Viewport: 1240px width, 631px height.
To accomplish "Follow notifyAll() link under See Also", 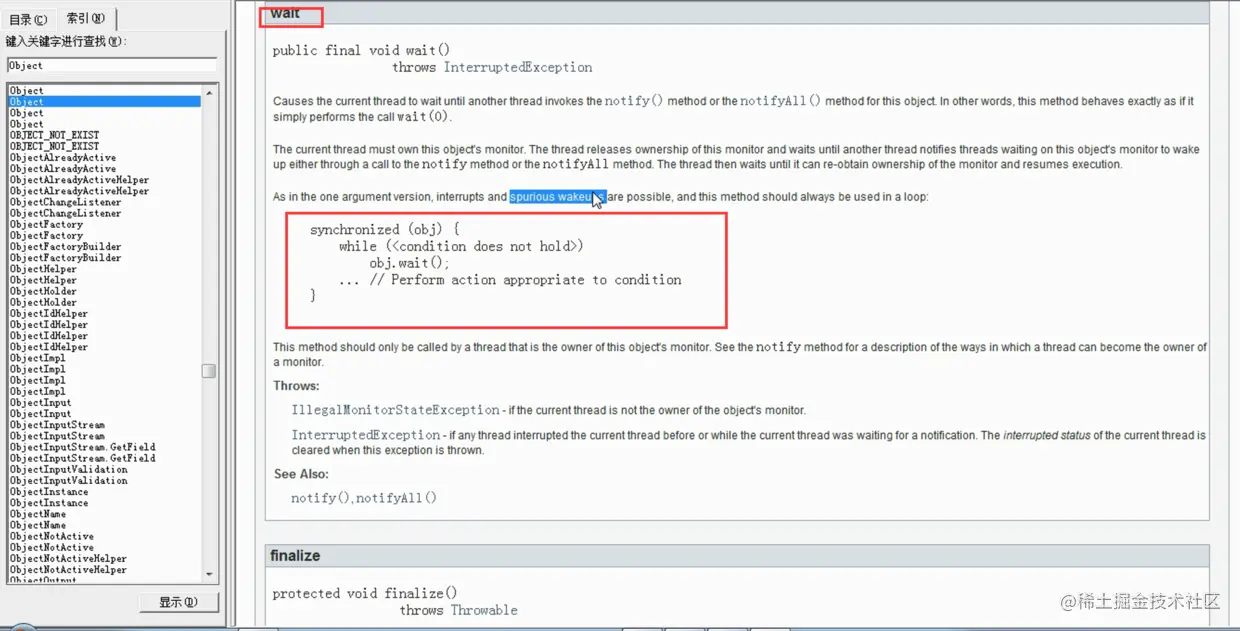I will [x=396, y=498].
